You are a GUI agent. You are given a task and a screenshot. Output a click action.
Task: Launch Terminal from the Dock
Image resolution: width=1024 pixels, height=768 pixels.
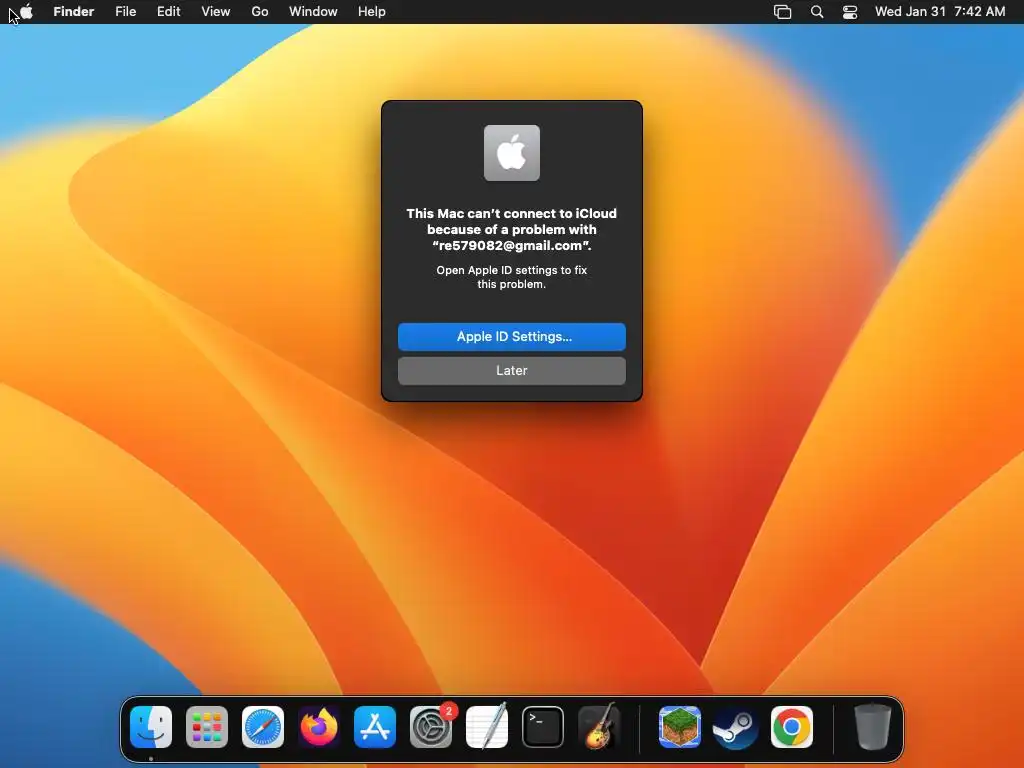(543, 727)
